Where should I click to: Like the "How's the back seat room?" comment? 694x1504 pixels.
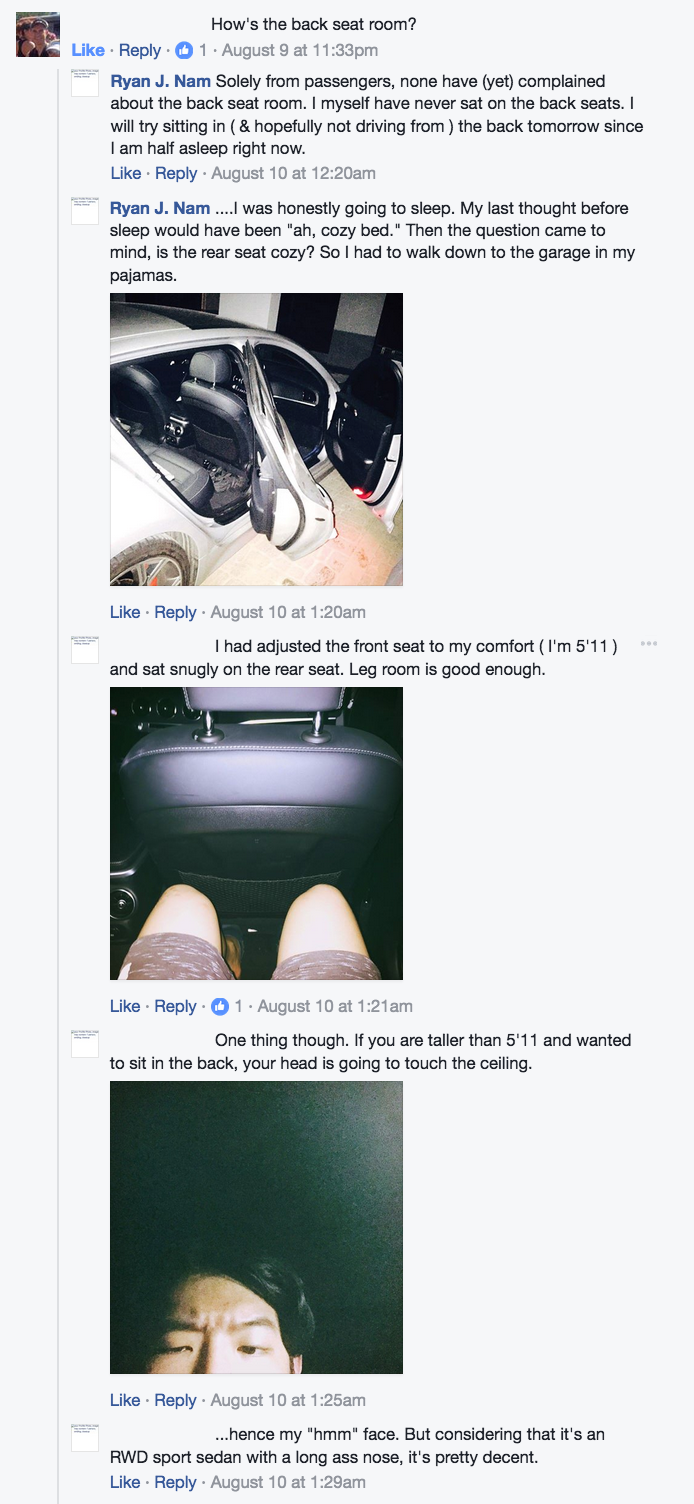[88, 50]
